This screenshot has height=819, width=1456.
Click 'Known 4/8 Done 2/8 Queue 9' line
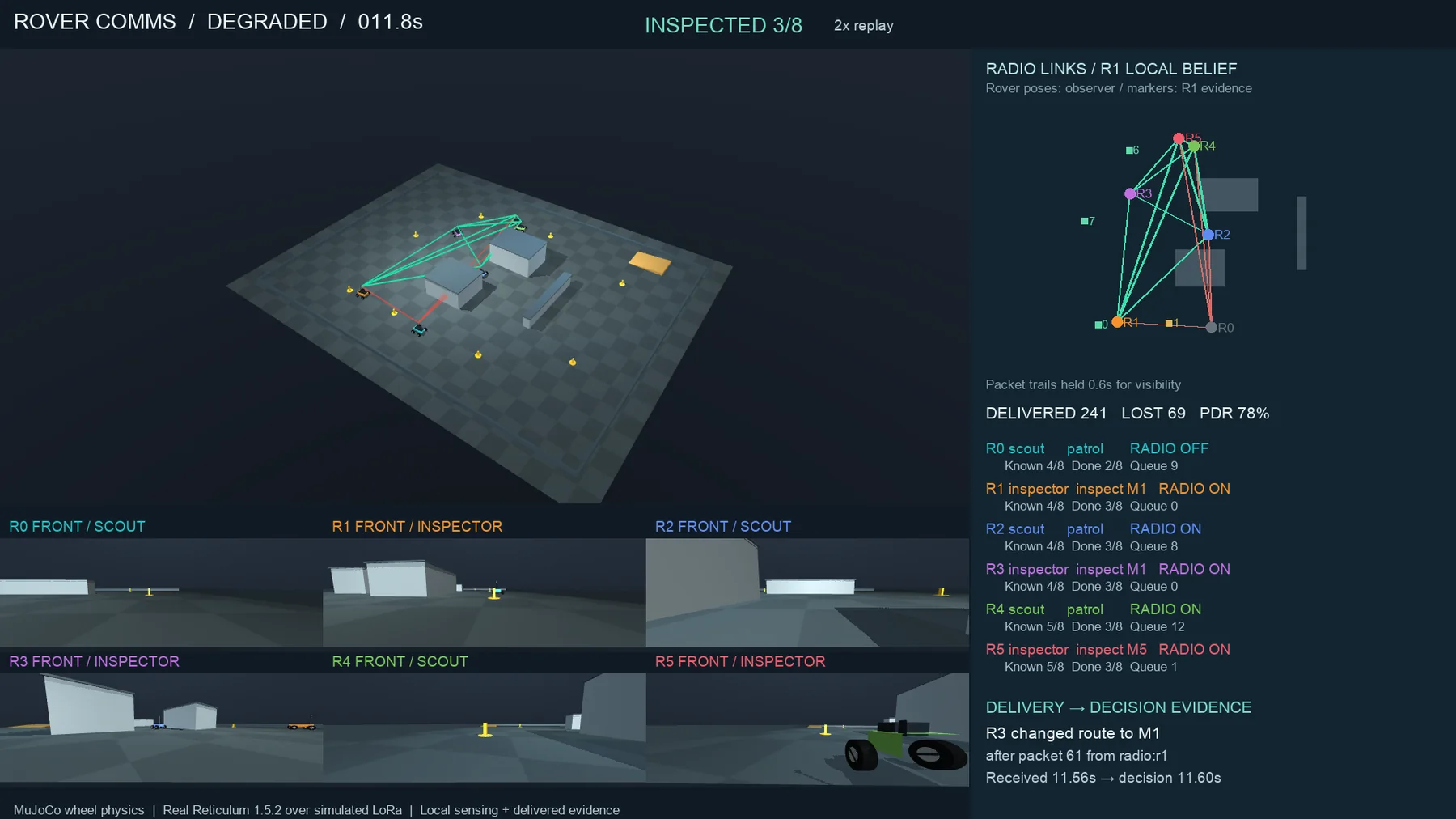(x=1090, y=466)
